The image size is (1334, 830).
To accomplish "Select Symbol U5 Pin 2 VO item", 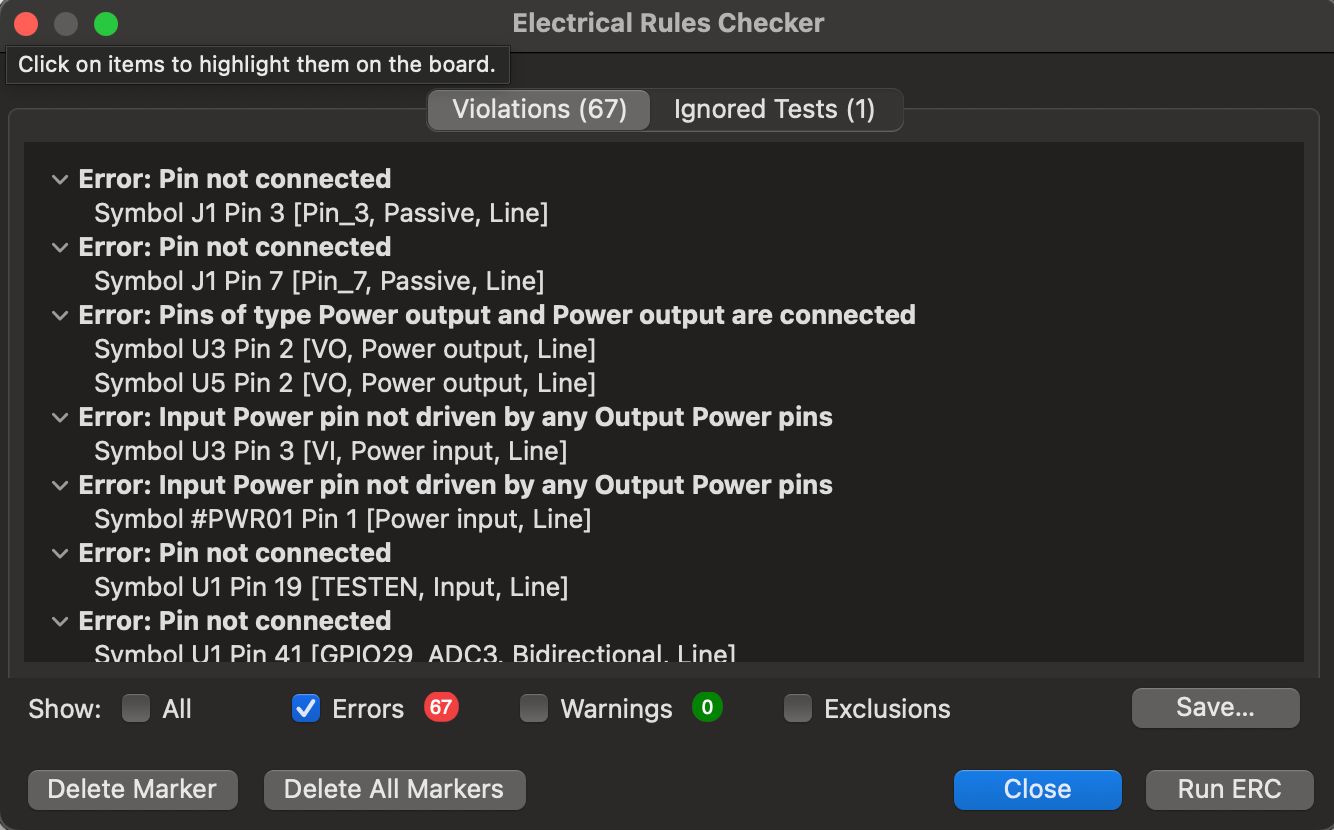I will (x=344, y=383).
